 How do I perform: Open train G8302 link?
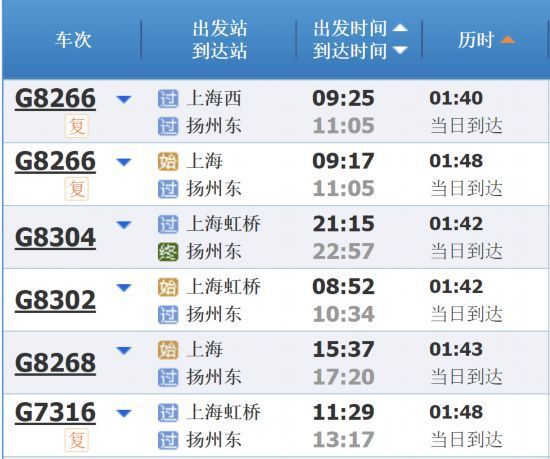point(55,300)
